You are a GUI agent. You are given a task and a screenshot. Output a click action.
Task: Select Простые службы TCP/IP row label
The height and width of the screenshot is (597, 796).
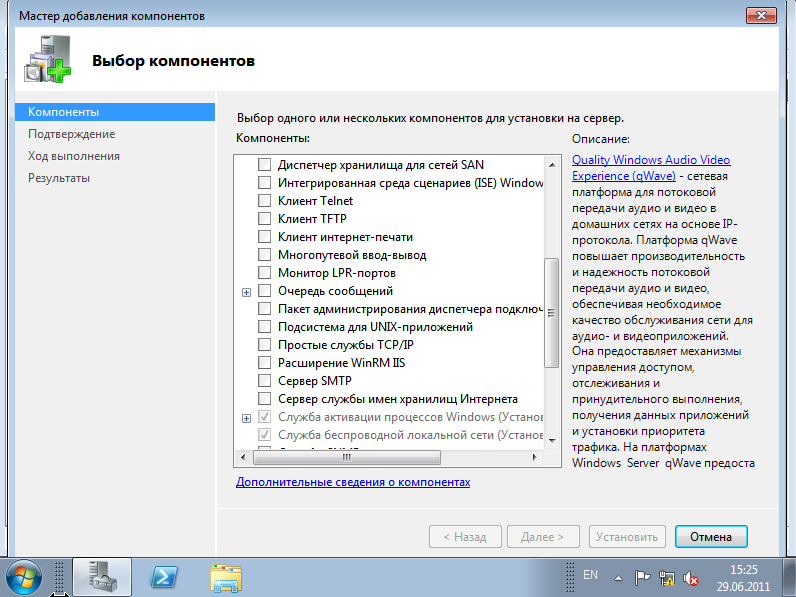pyautogui.click(x=346, y=345)
